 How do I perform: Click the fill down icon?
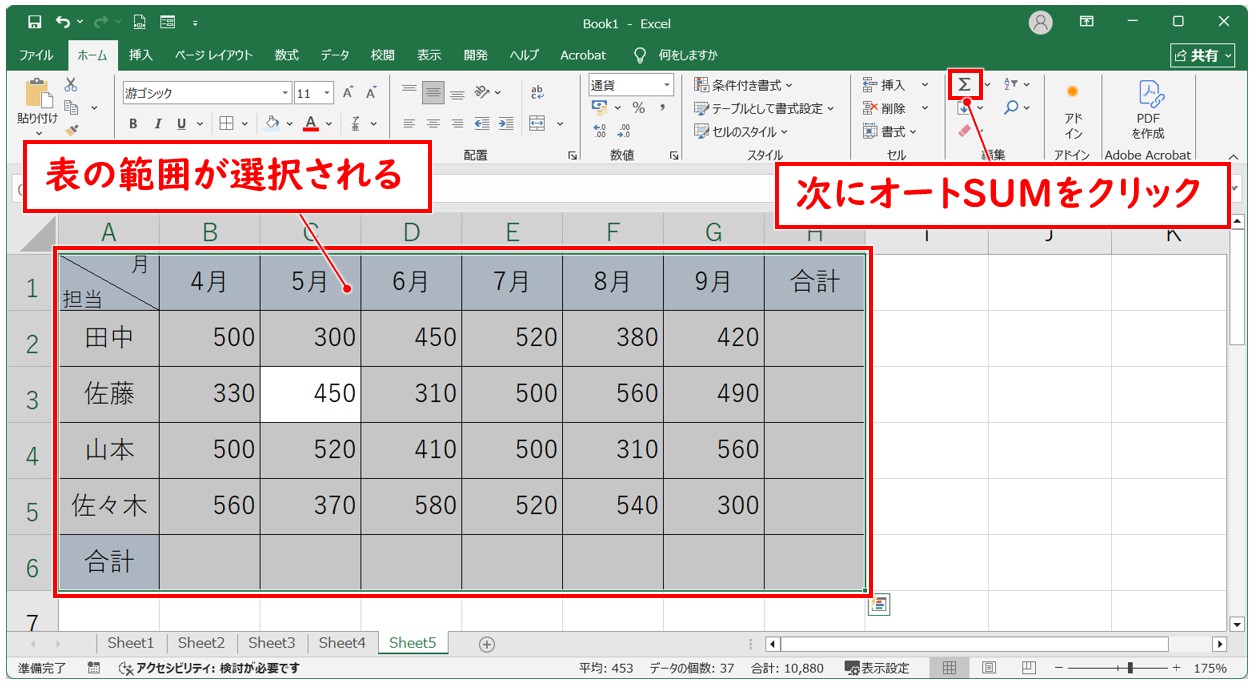[x=964, y=107]
